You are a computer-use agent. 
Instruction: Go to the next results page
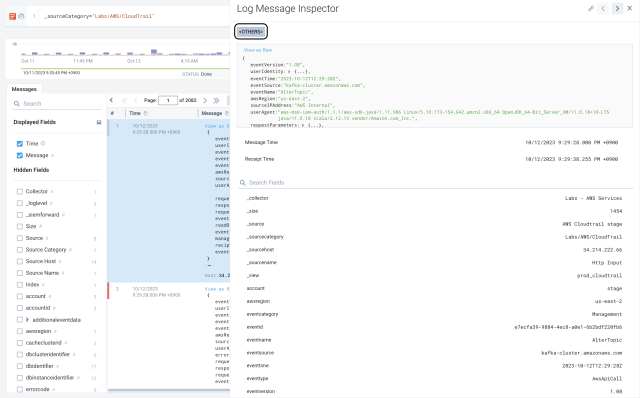coord(205,100)
